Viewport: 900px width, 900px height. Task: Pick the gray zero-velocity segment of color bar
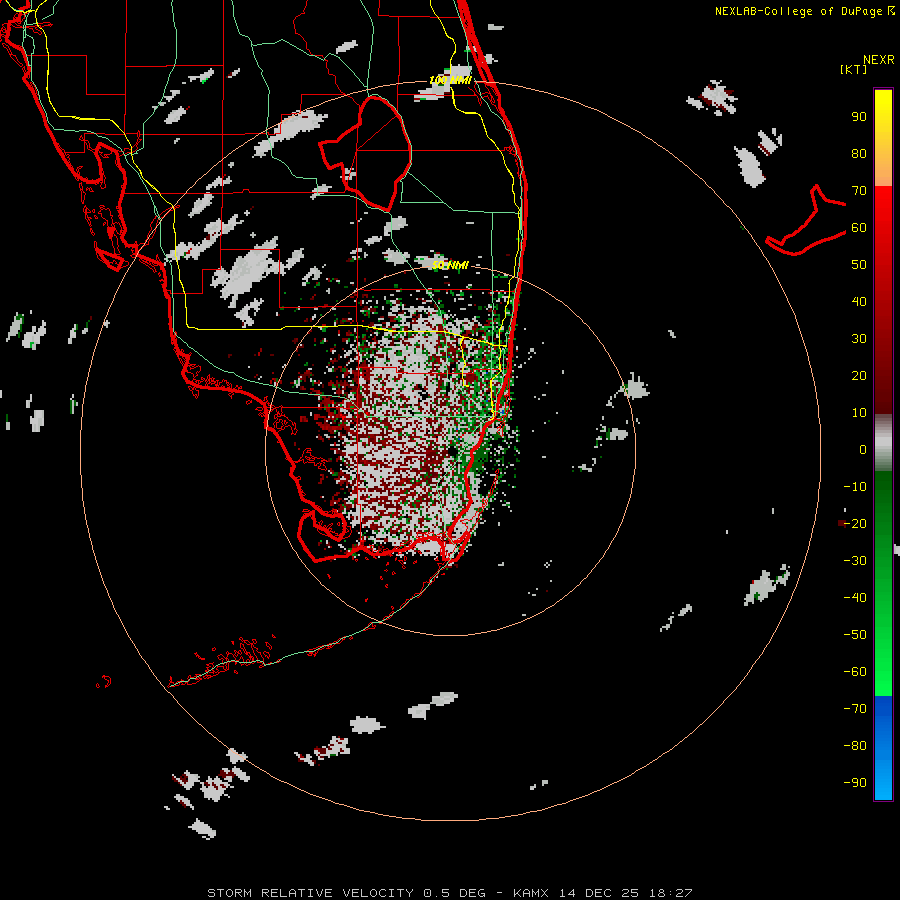point(883,443)
